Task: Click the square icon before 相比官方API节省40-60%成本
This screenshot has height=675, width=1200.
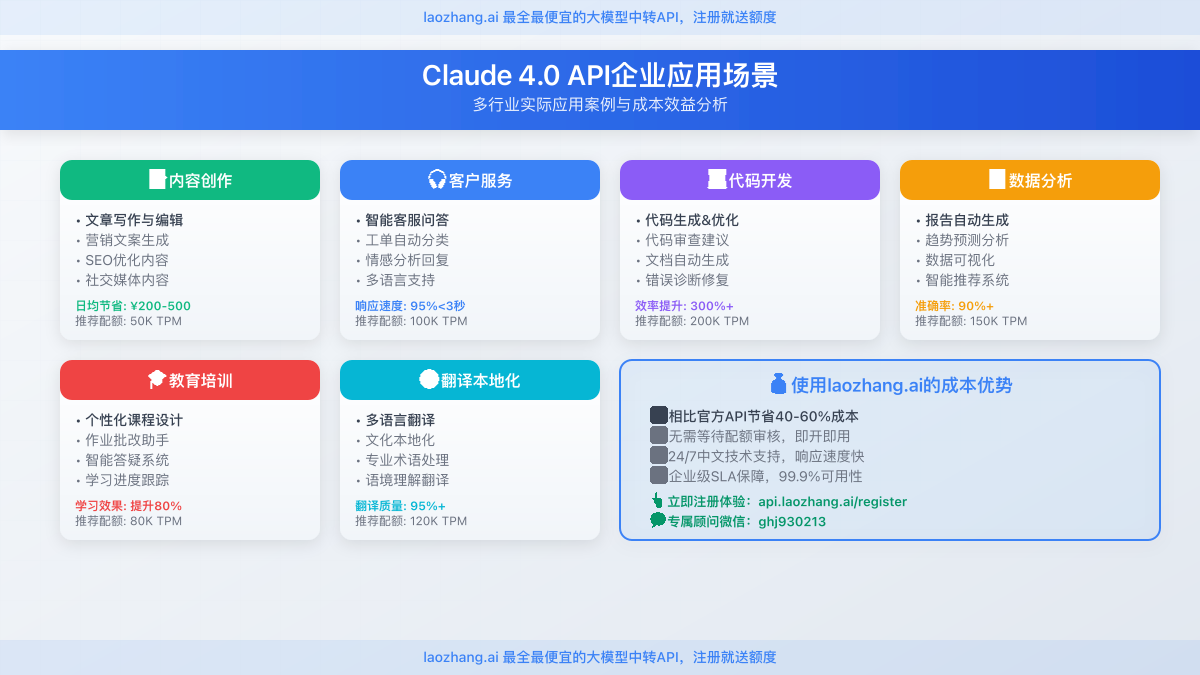Action: click(658, 415)
